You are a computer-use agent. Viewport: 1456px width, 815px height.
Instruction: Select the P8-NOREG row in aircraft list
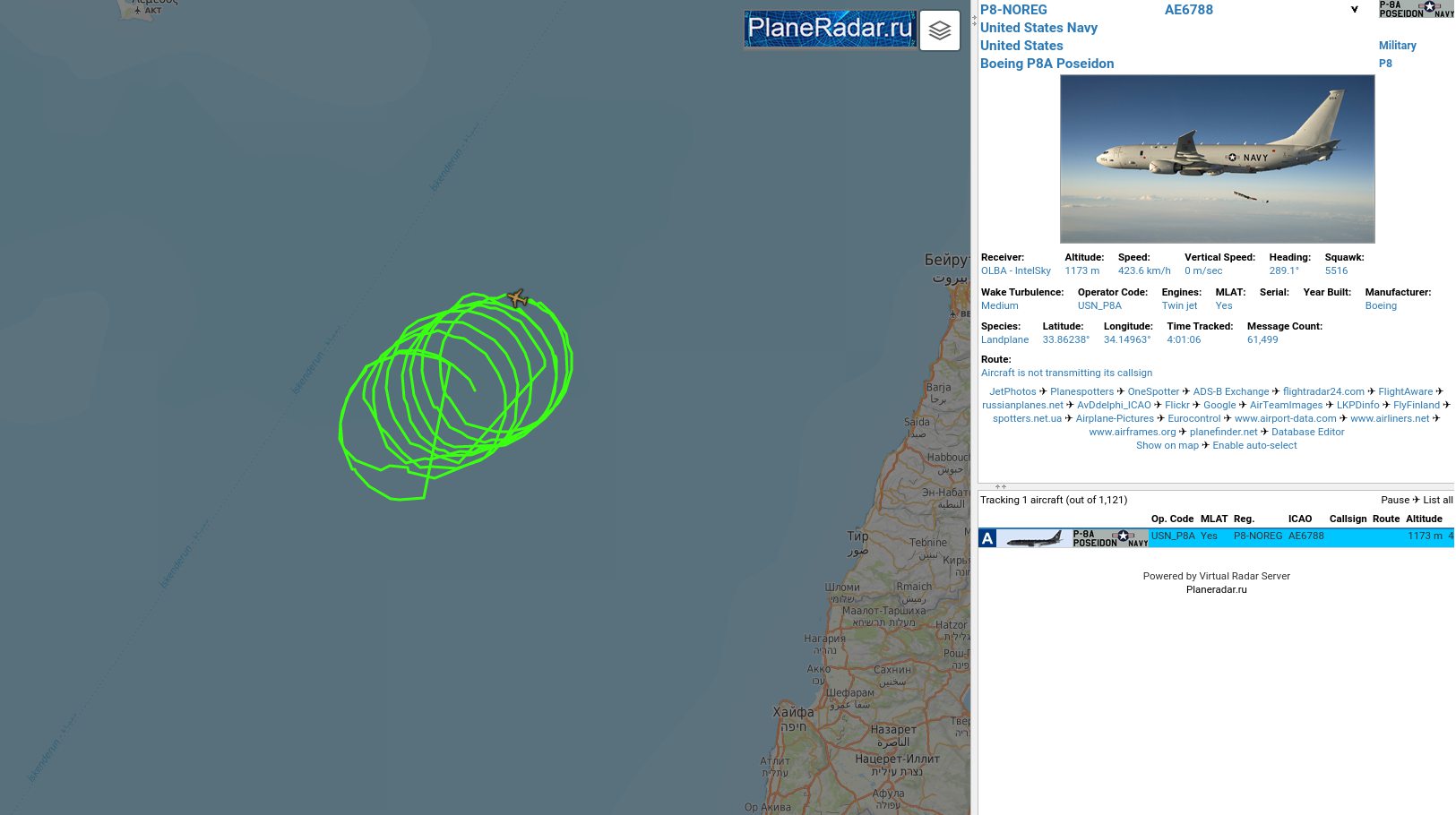coord(1216,537)
